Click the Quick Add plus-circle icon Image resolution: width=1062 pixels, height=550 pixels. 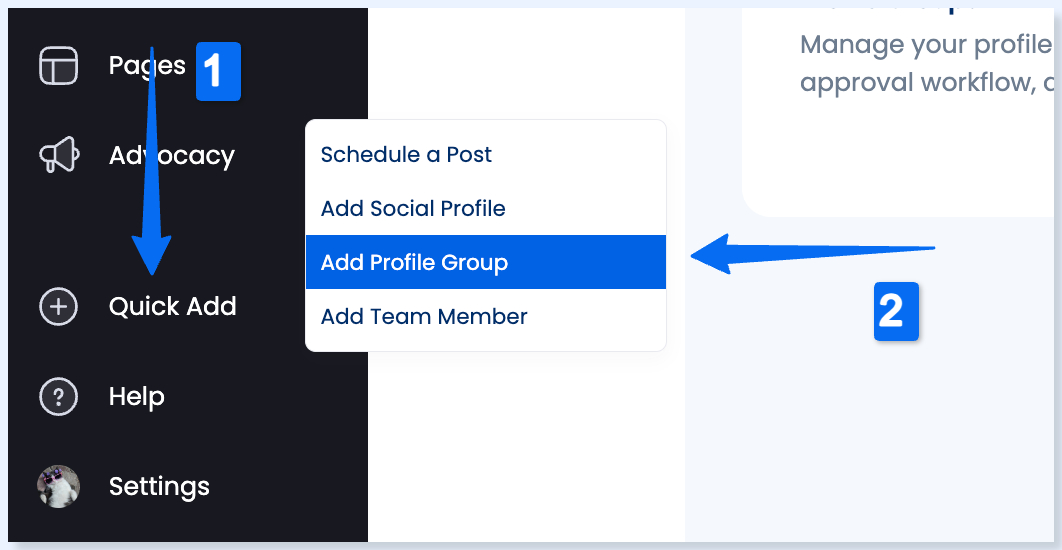[58, 307]
